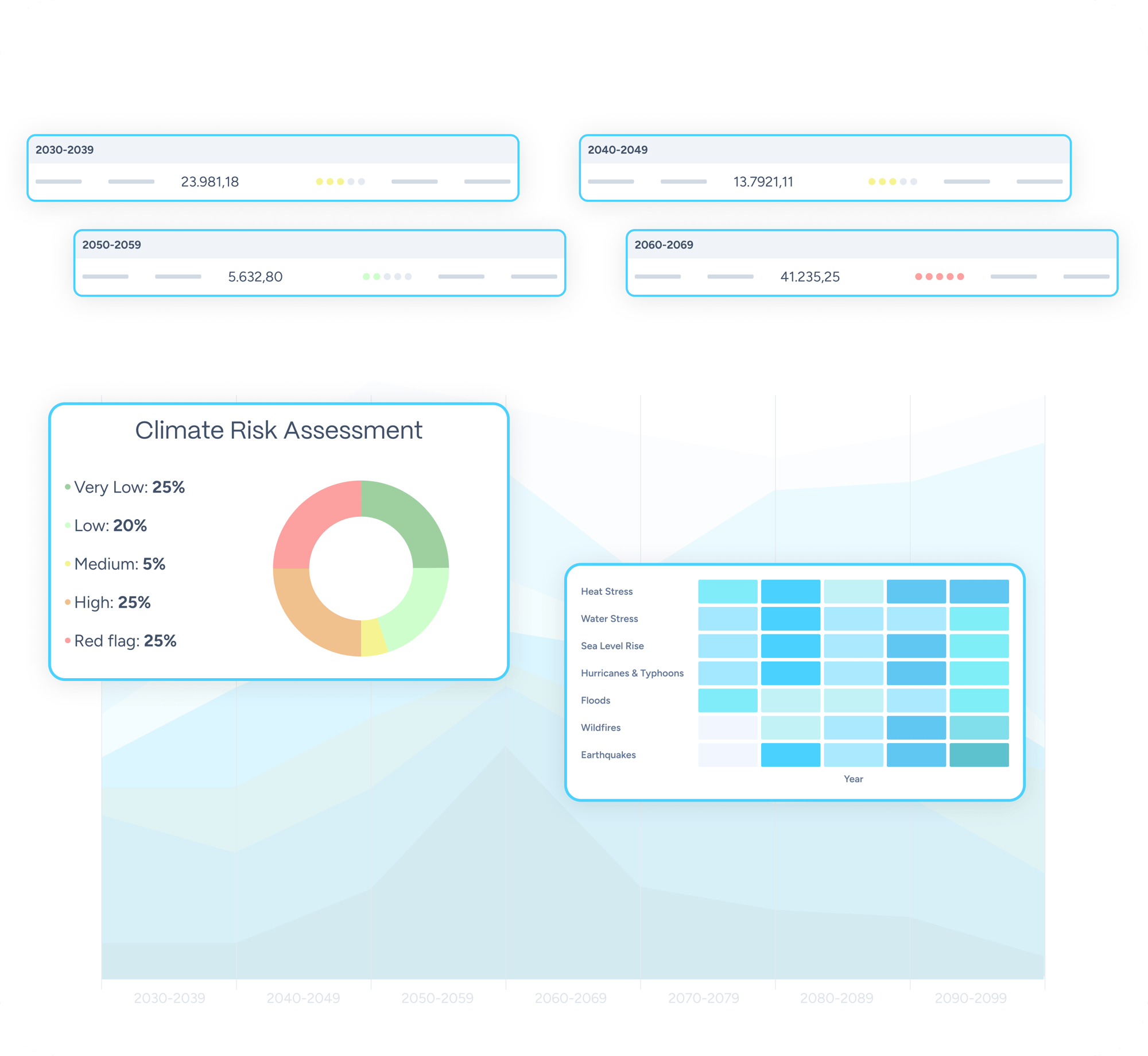Select the Heat Stress heatmap row label
This screenshot has height=1056, width=1148.
[x=606, y=591]
